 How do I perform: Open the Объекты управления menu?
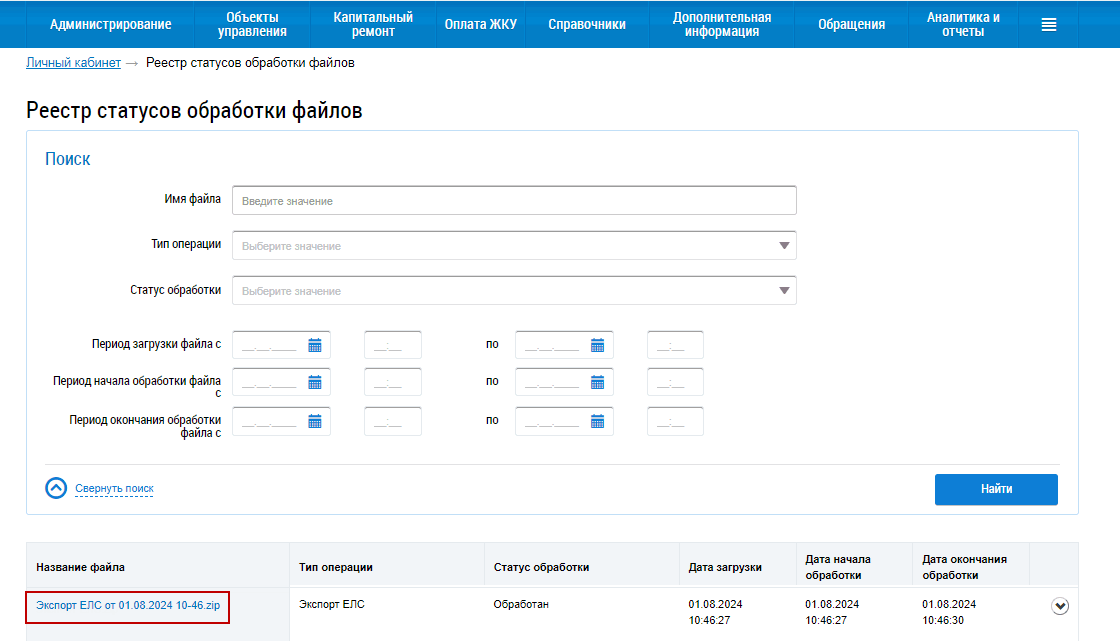252,24
